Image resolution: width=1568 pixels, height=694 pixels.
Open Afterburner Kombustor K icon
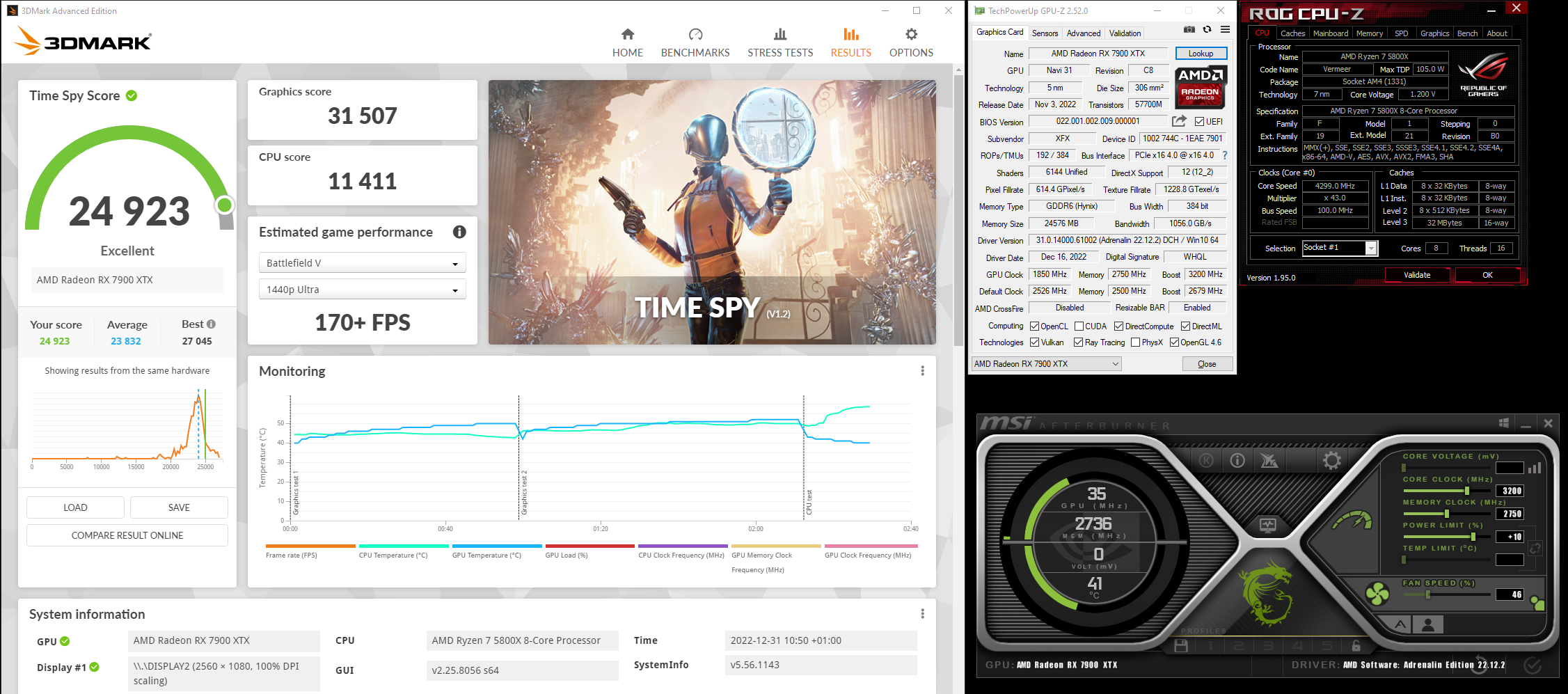[x=1207, y=460]
